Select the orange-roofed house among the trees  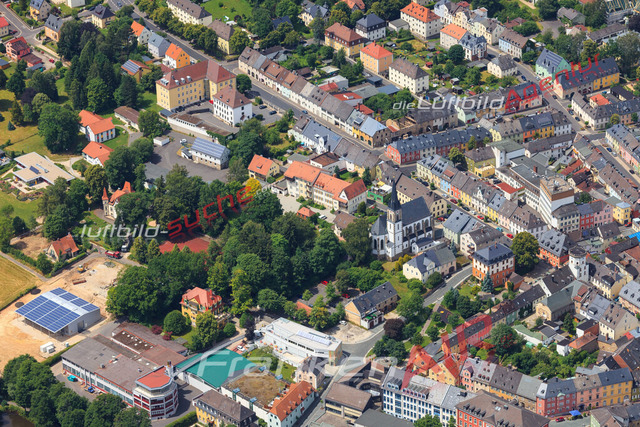click(x=201, y=301)
